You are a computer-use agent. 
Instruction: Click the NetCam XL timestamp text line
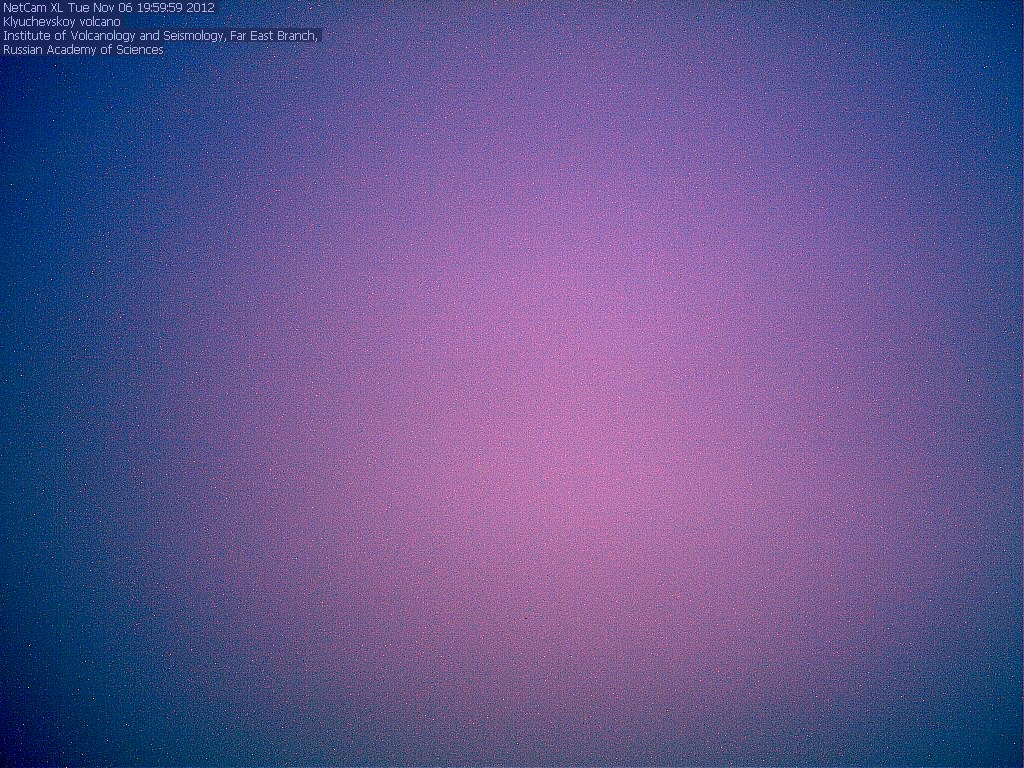click(108, 8)
